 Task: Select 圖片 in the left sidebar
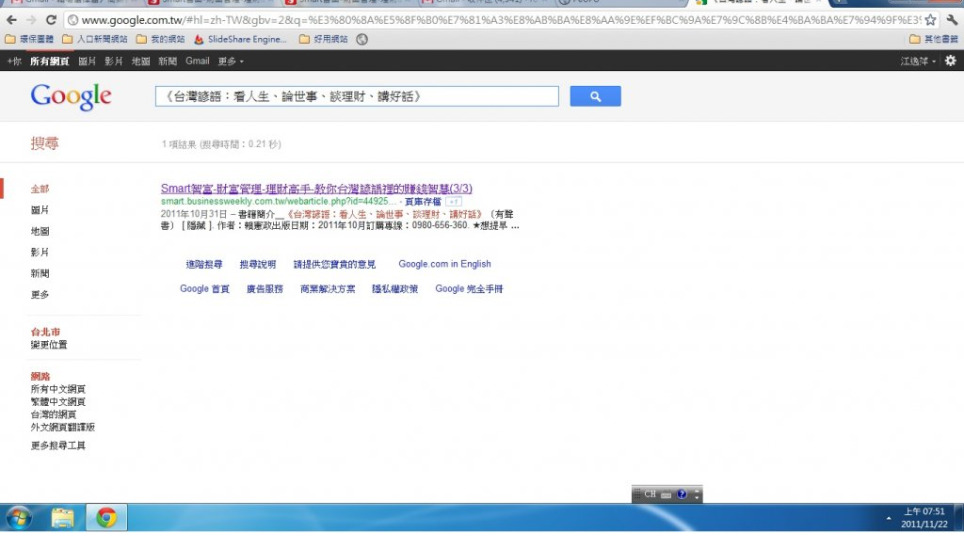40,210
